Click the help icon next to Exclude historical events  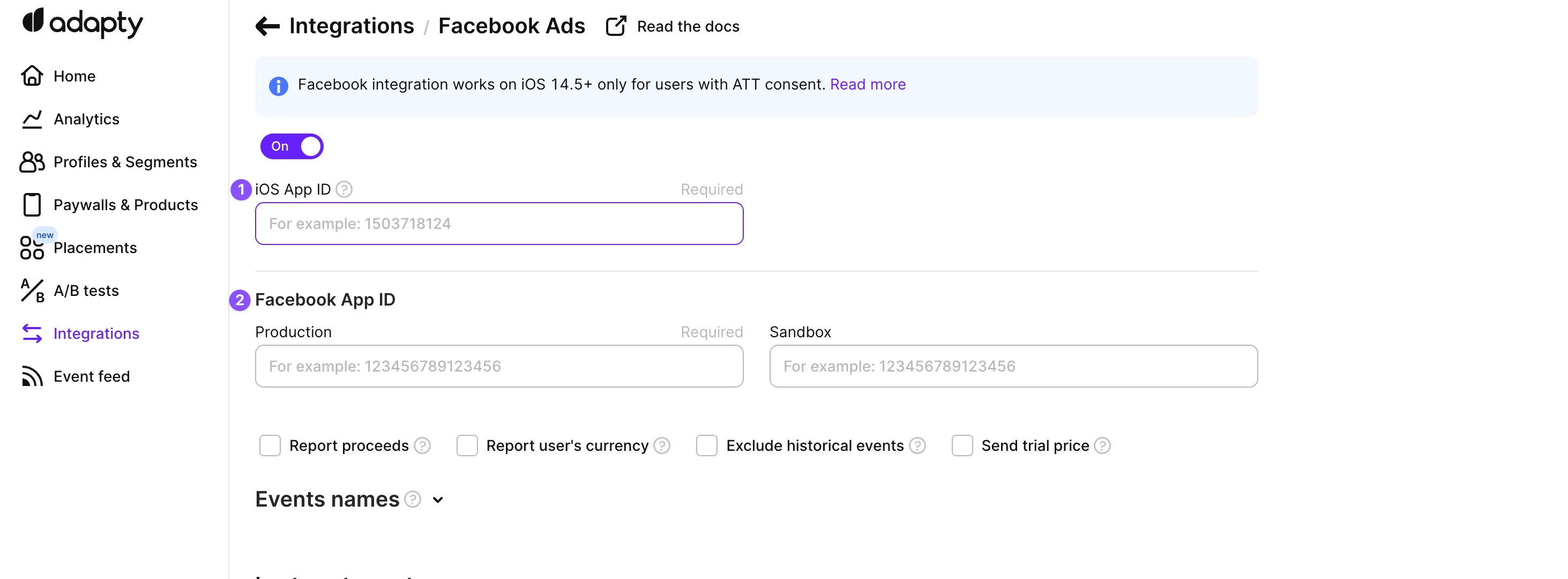click(x=917, y=446)
